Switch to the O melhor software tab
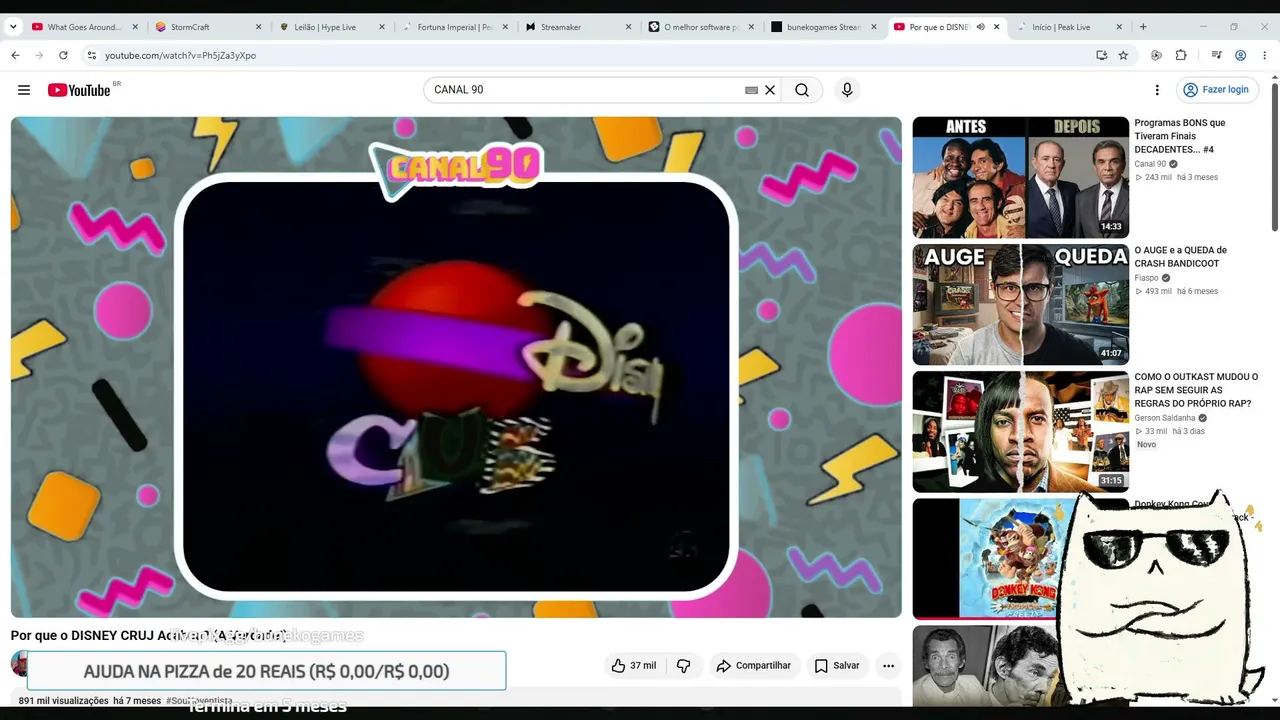Image resolution: width=1280 pixels, height=720 pixels. click(703, 27)
